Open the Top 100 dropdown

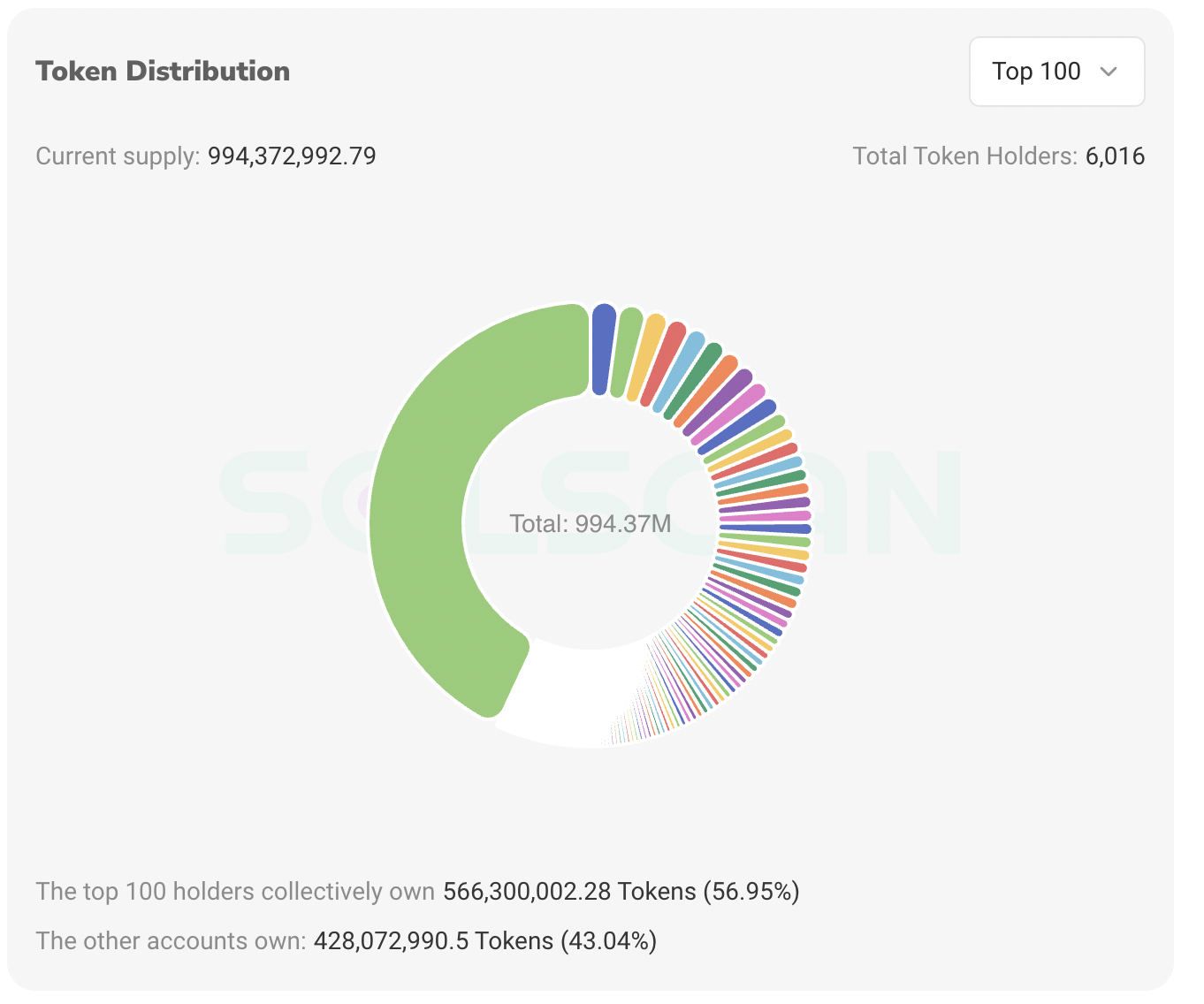1056,72
